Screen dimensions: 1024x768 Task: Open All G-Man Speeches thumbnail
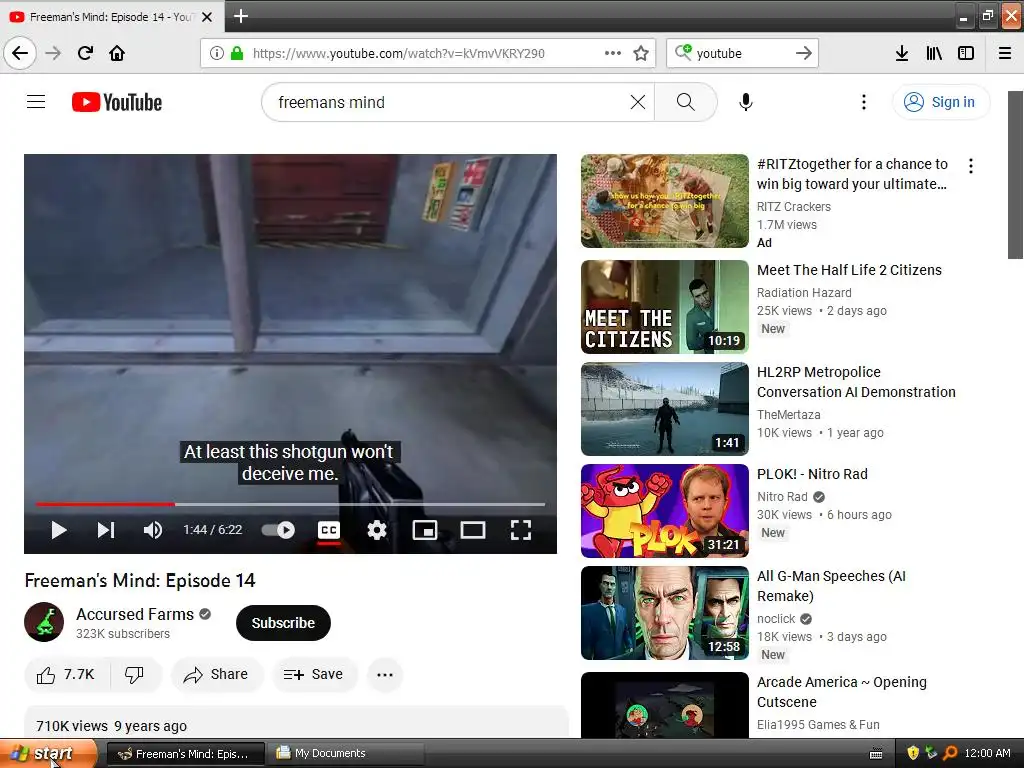pos(665,613)
